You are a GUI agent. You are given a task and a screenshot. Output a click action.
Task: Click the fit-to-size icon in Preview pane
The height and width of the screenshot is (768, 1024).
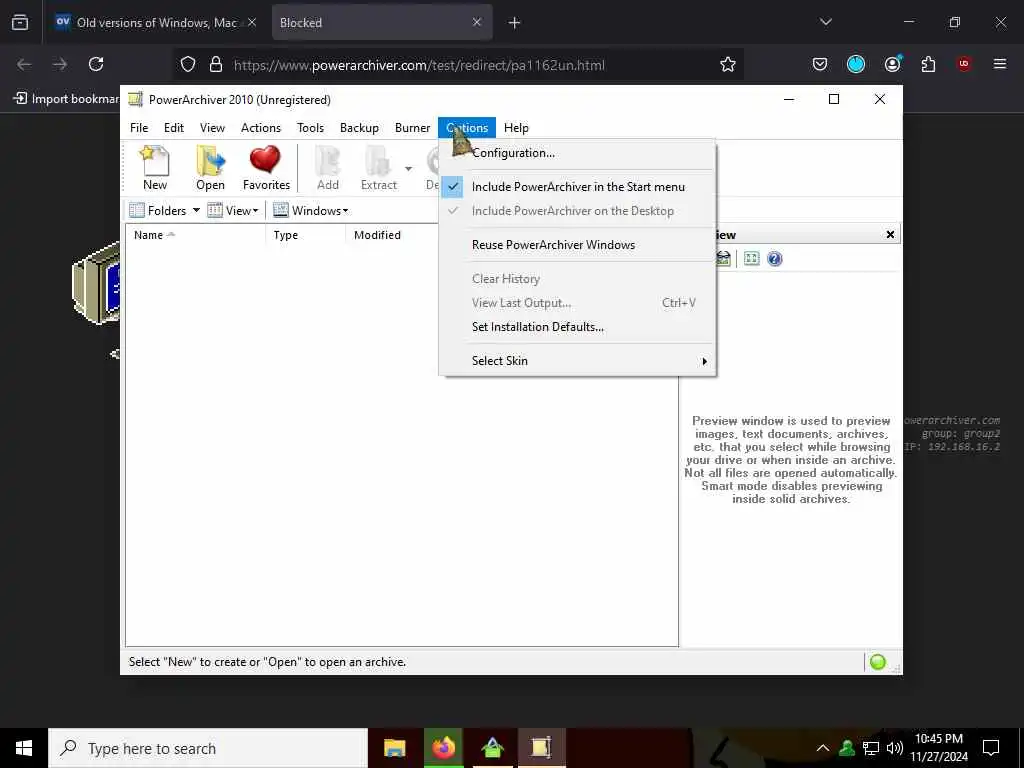(752, 259)
